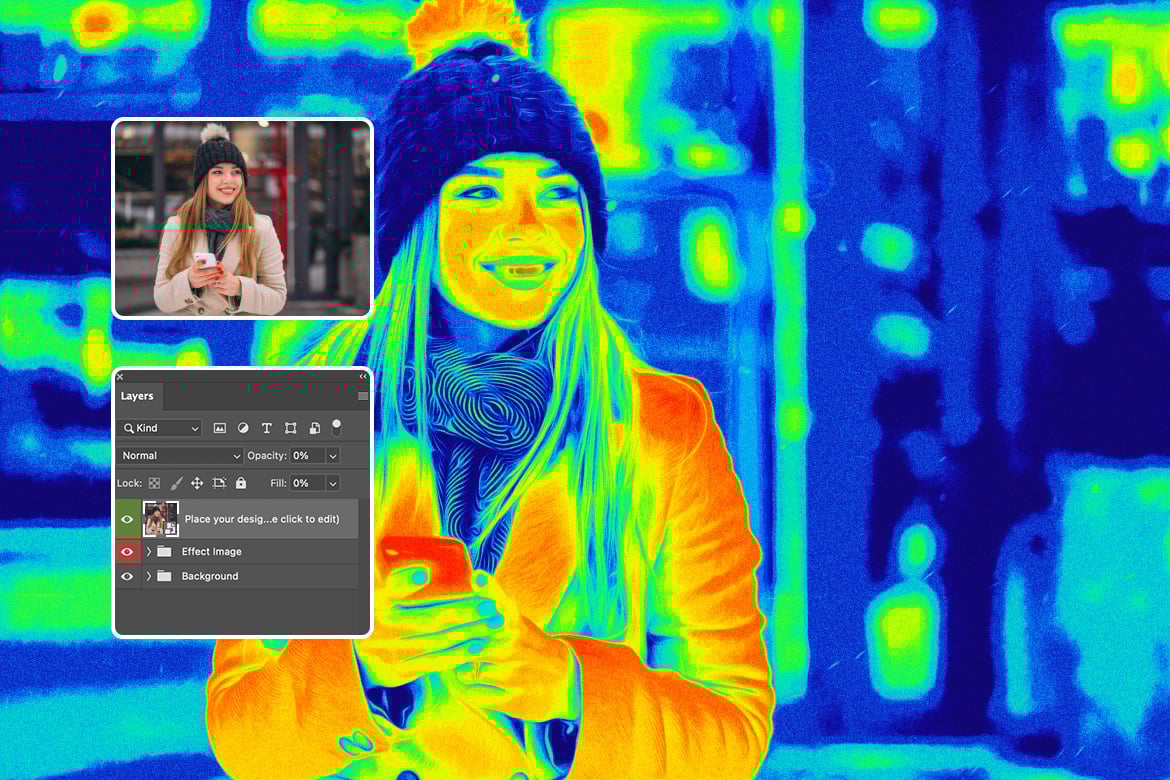Hide the Effect Image group

pyautogui.click(x=127, y=552)
